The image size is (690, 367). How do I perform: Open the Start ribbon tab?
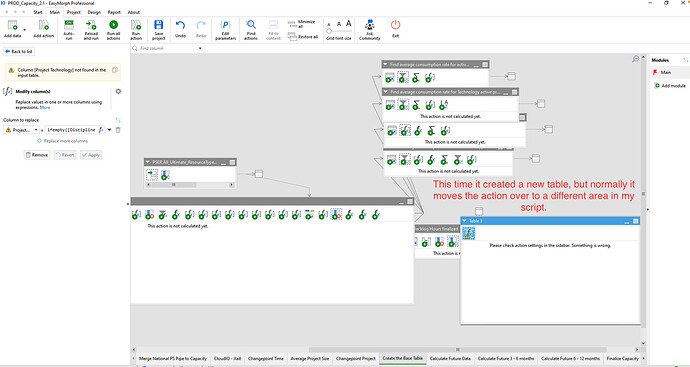[x=38, y=12]
